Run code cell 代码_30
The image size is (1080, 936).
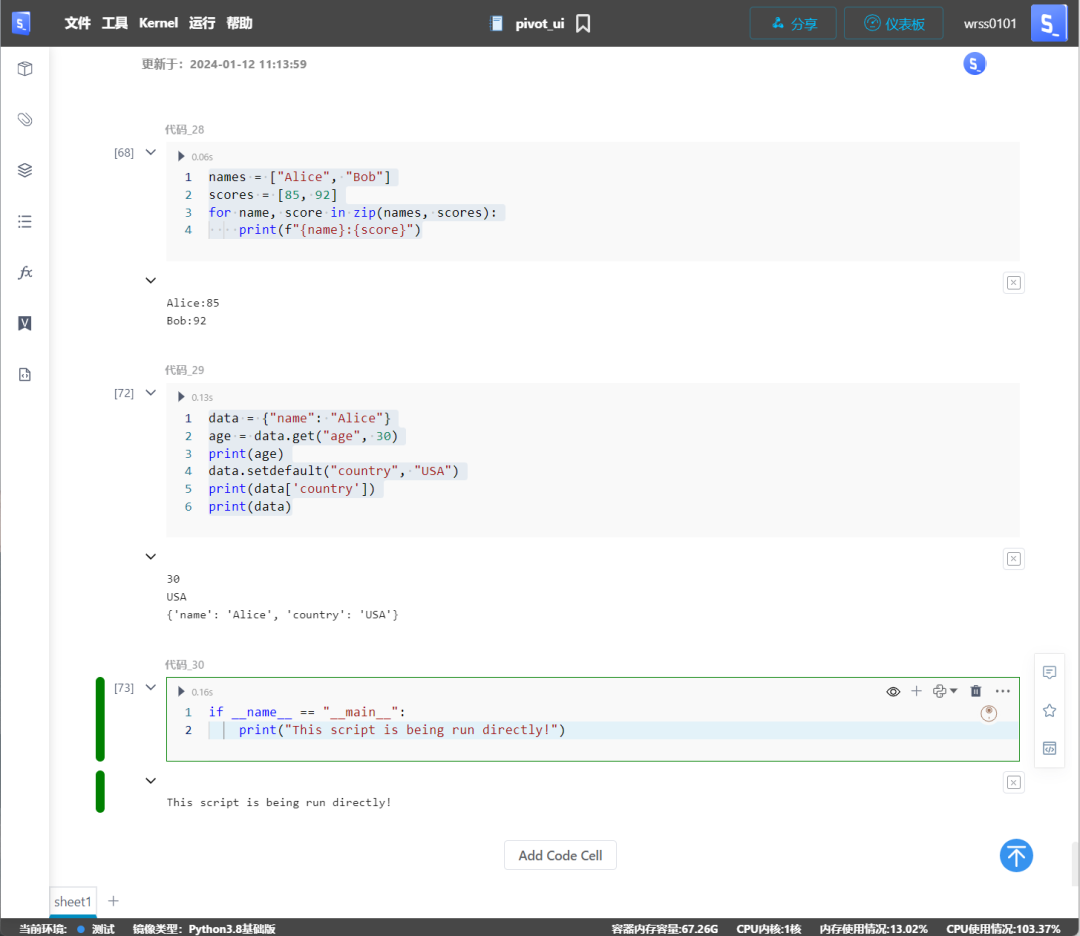(x=181, y=691)
